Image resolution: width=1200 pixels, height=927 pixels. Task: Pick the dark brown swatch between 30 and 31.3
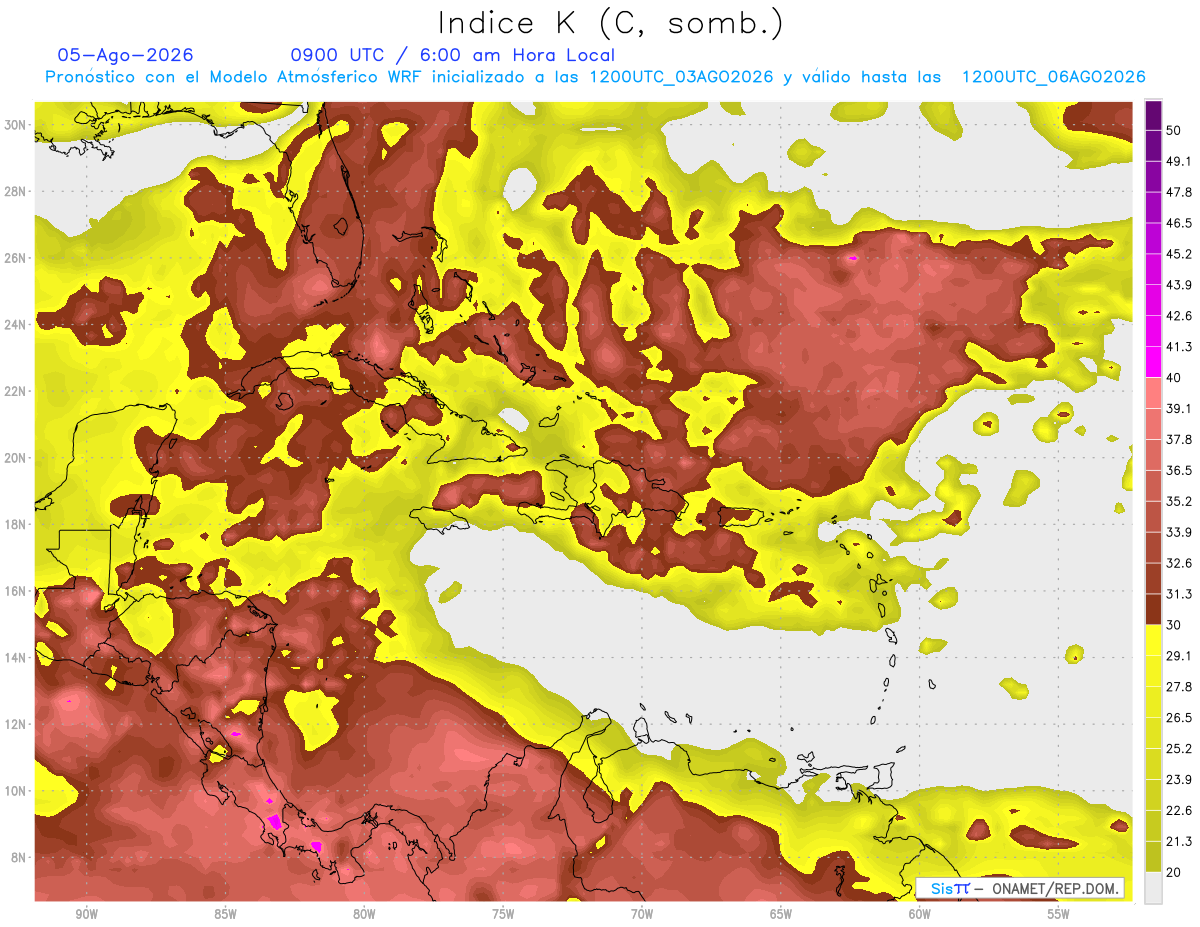click(x=1153, y=609)
